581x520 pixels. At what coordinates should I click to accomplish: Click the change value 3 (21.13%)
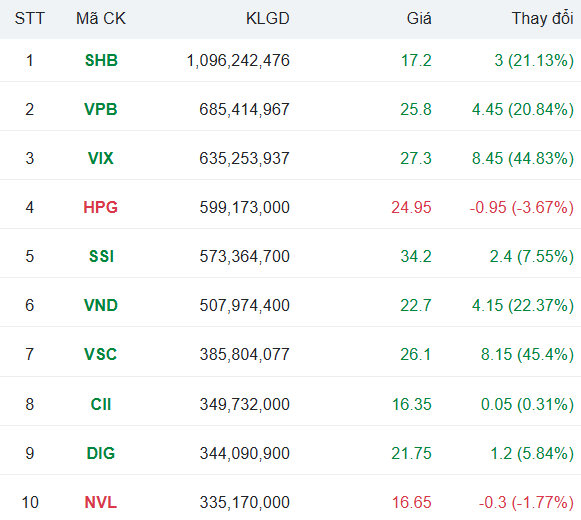[x=534, y=60]
